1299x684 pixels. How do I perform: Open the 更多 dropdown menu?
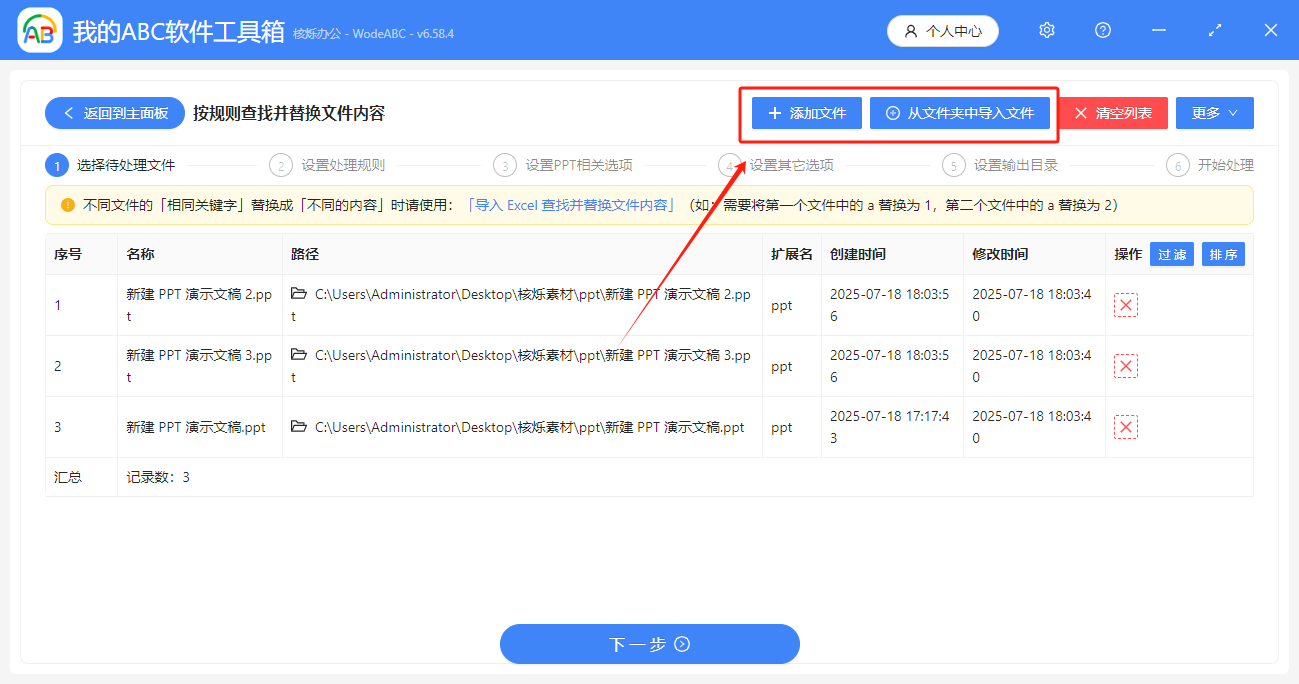(1213, 113)
